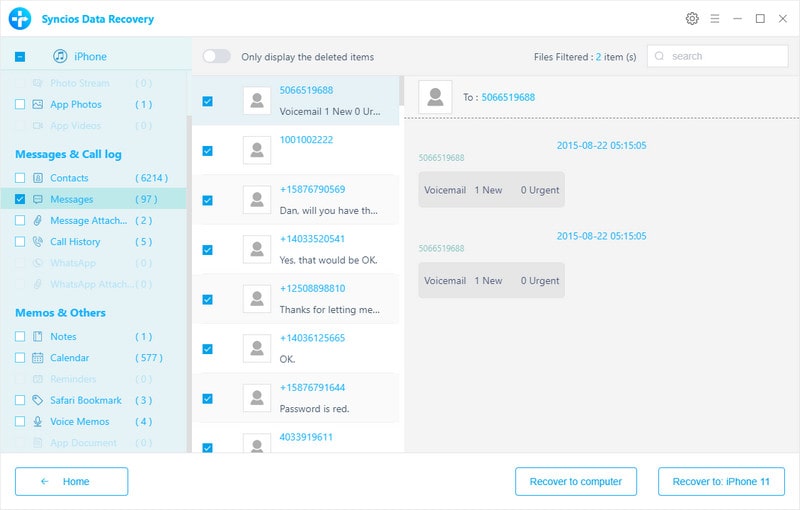
Task: Click the Calendar icon
Action: click(38, 358)
